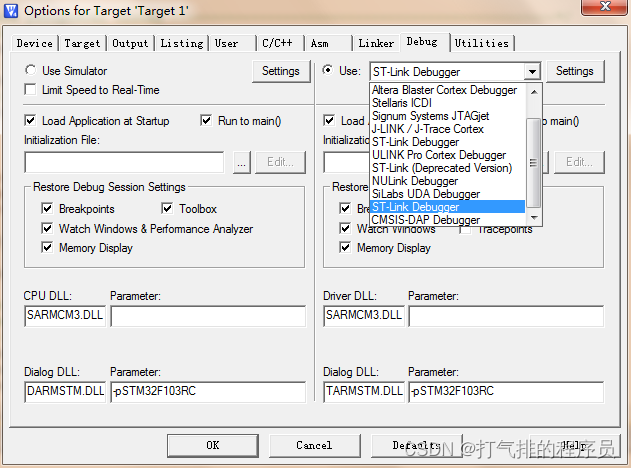Switch to the Target tab
This screenshot has width=631, height=468.
pyautogui.click(x=82, y=43)
